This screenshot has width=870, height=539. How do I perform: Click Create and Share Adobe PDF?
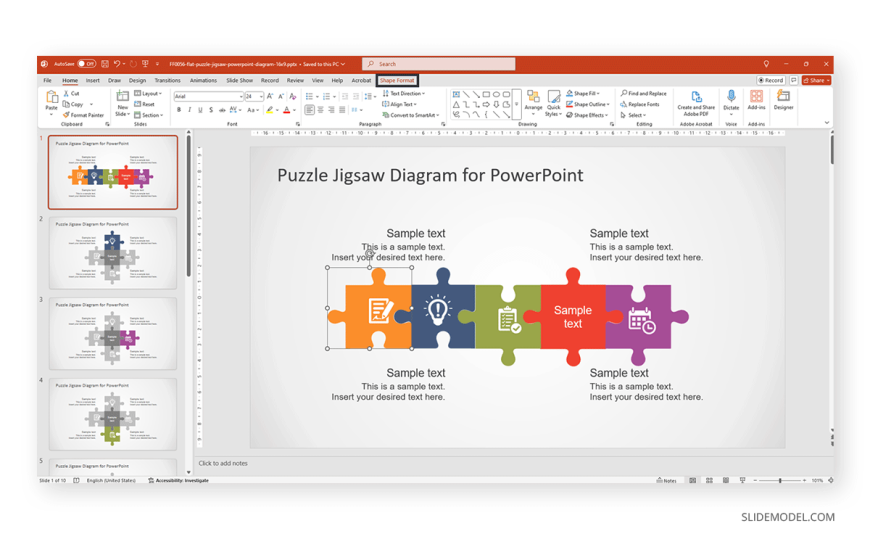(x=696, y=103)
